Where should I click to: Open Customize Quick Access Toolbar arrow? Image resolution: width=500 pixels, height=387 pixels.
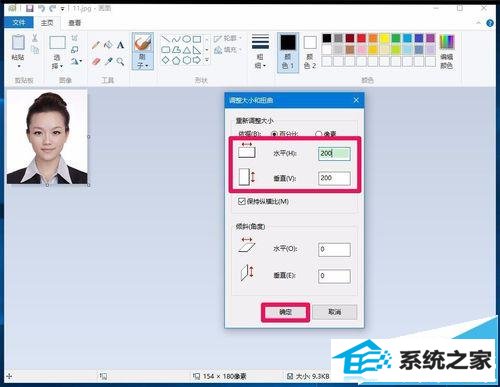coord(62,9)
